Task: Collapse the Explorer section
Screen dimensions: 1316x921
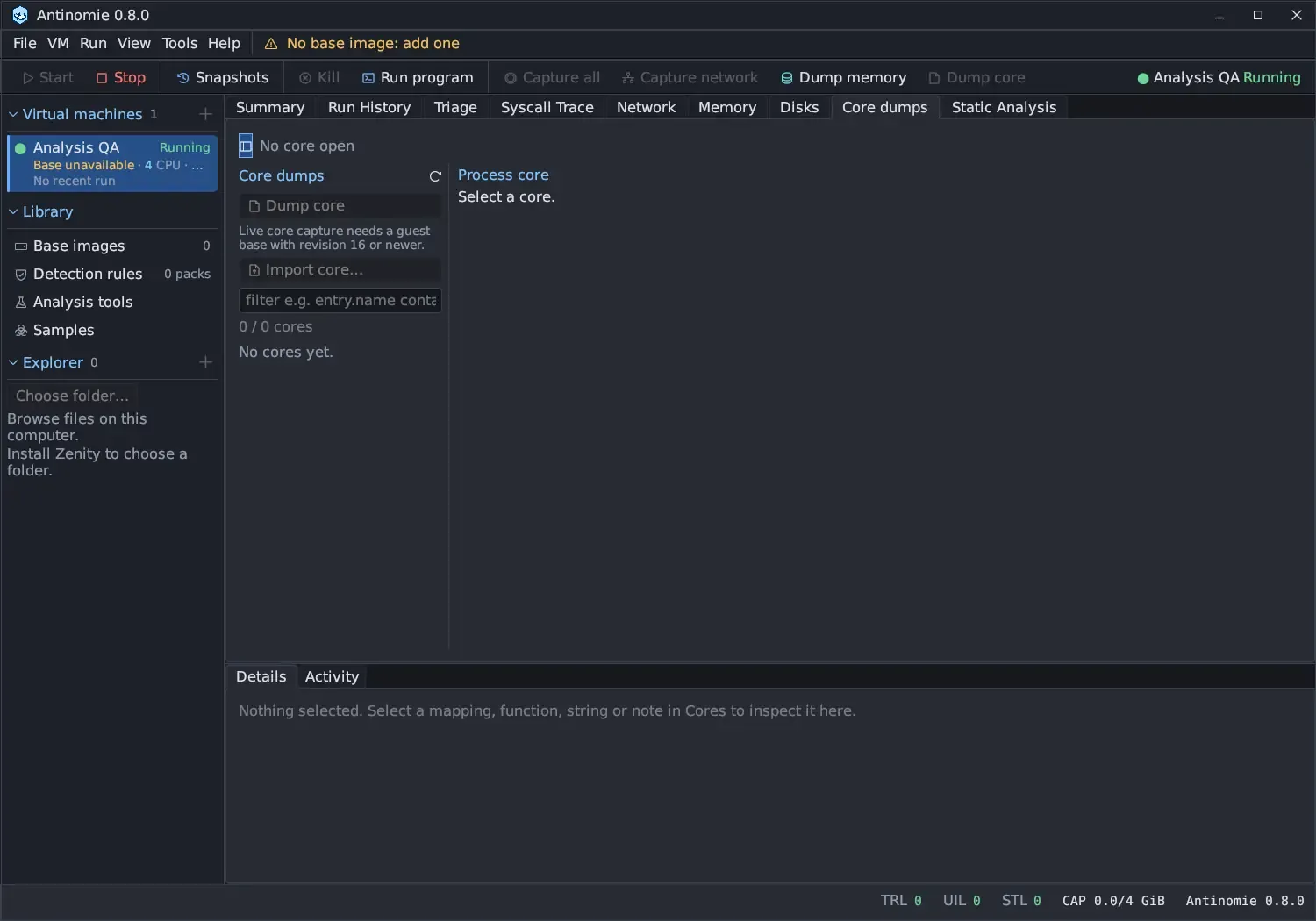Action: pos(13,362)
